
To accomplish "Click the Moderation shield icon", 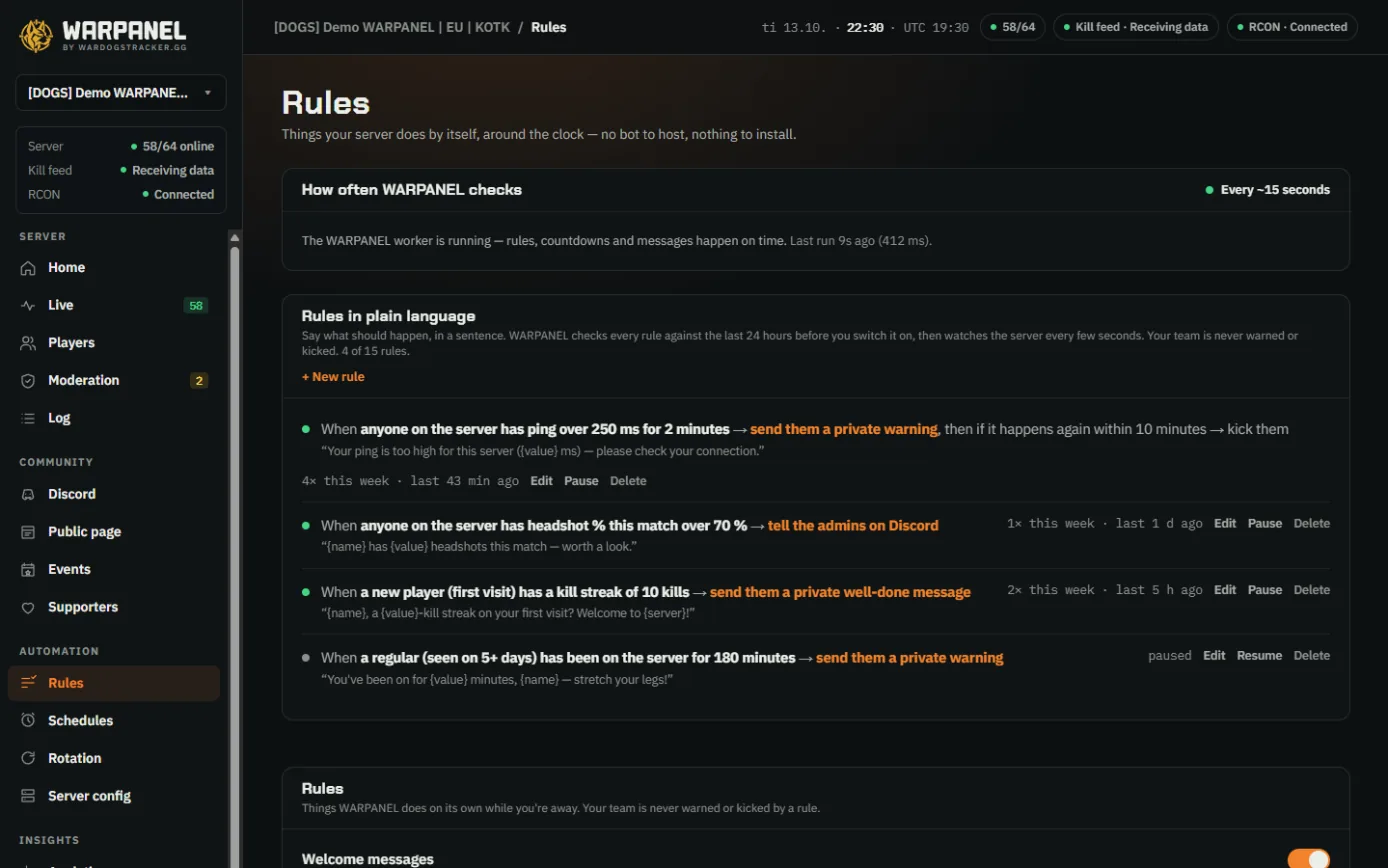I will click(x=28, y=381).
